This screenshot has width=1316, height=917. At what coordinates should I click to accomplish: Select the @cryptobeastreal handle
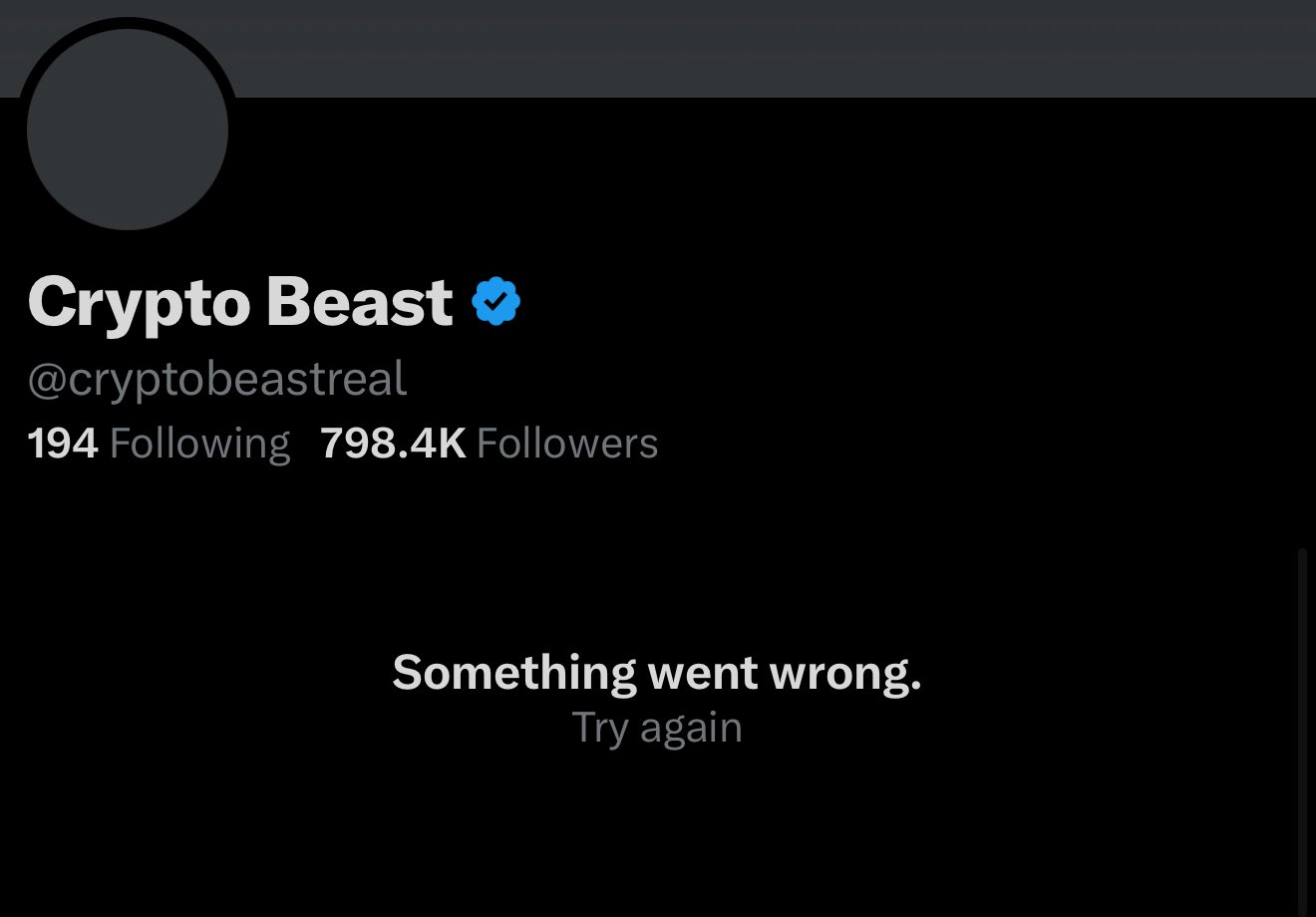(x=217, y=380)
